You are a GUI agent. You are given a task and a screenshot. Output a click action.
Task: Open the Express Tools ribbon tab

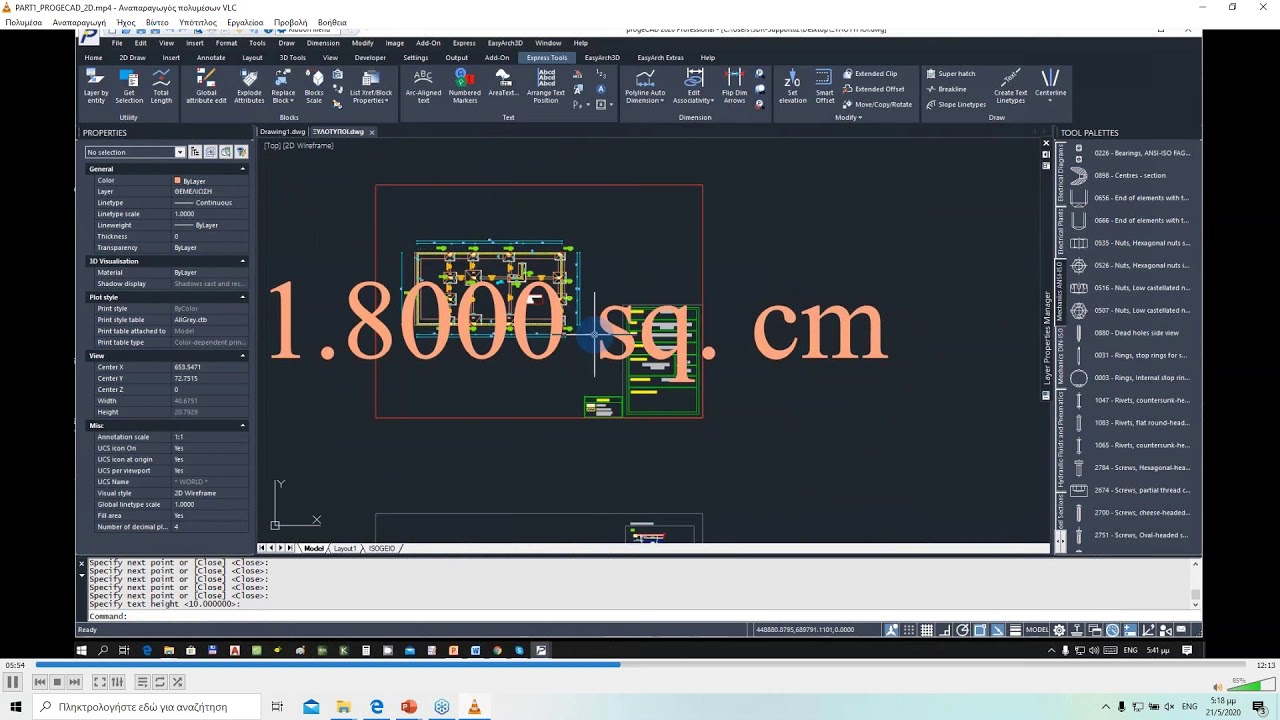(x=547, y=58)
